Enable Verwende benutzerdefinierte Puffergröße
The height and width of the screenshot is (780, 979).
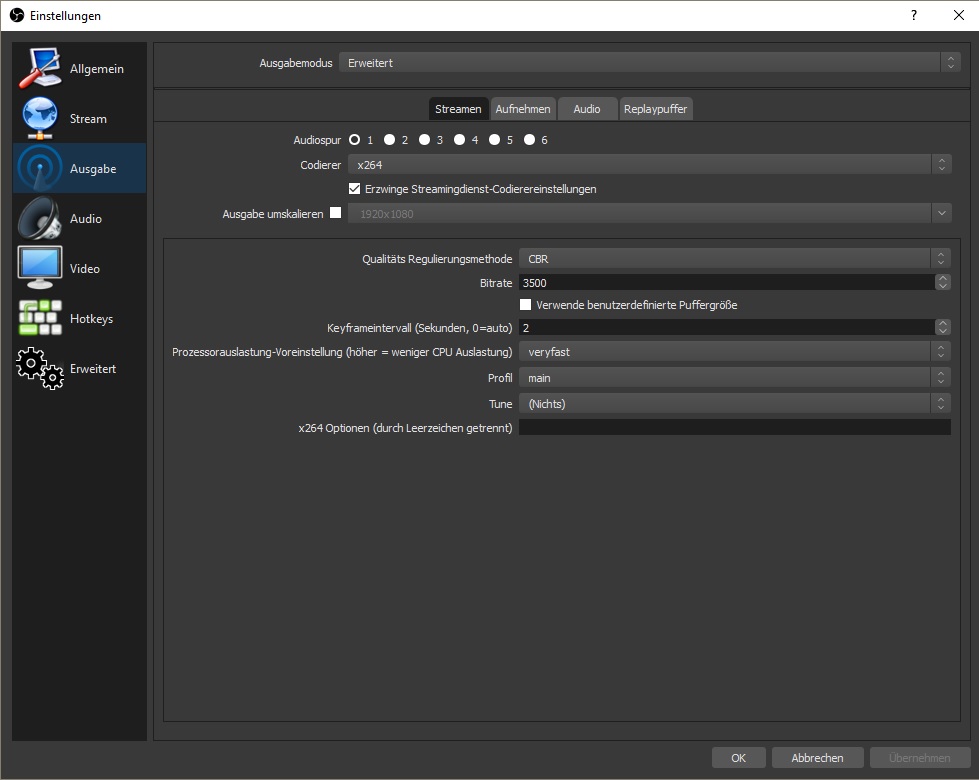[x=526, y=305]
